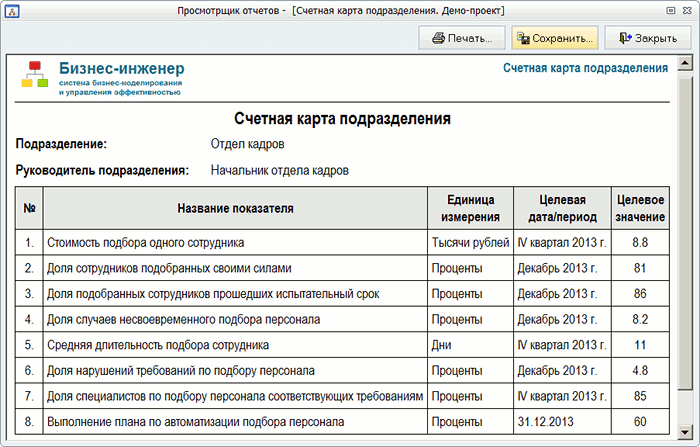Click Проценты cell in row 8
This screenshot has width=700, height=447.
(x=470, y=422)
